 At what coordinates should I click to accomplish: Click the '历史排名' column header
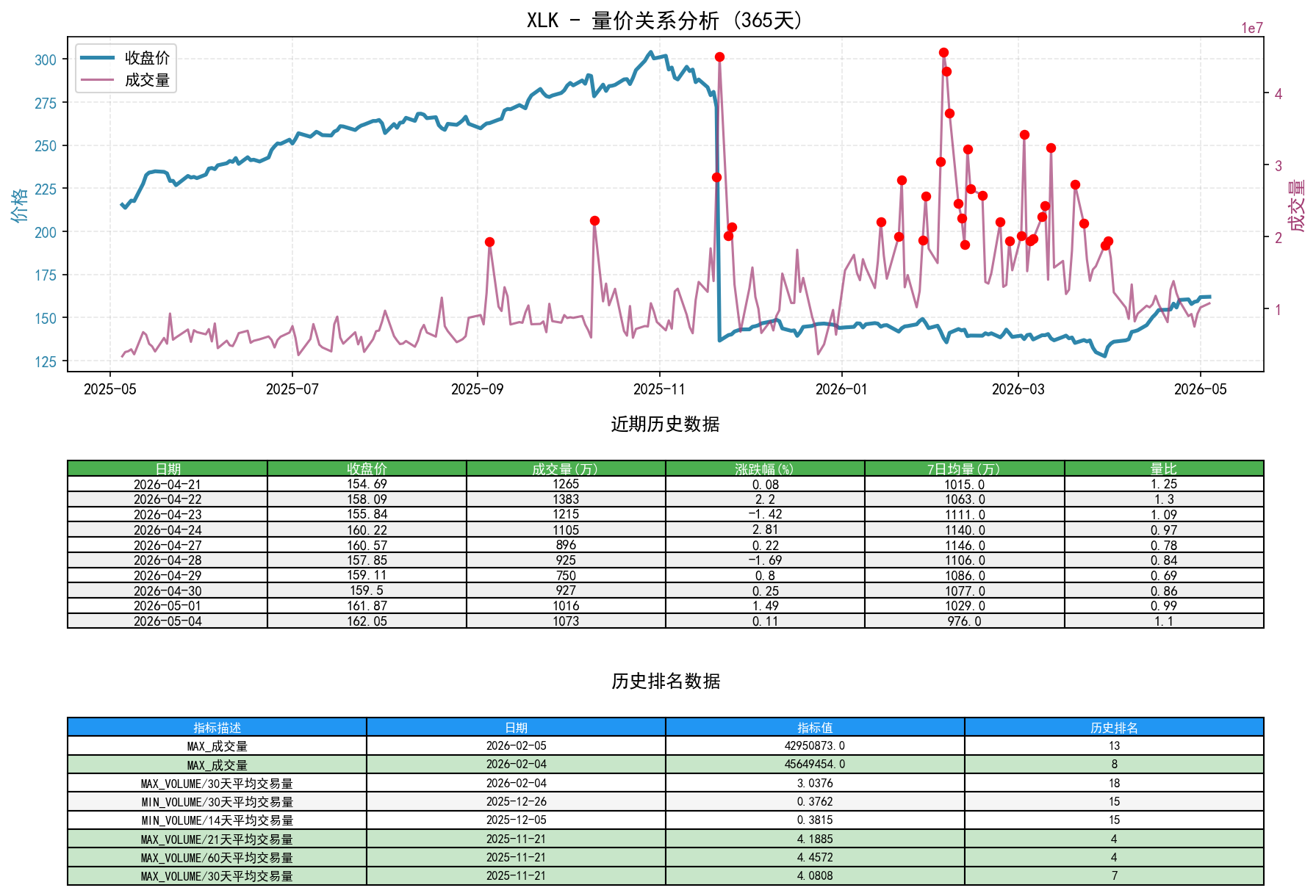[1114, 727]
